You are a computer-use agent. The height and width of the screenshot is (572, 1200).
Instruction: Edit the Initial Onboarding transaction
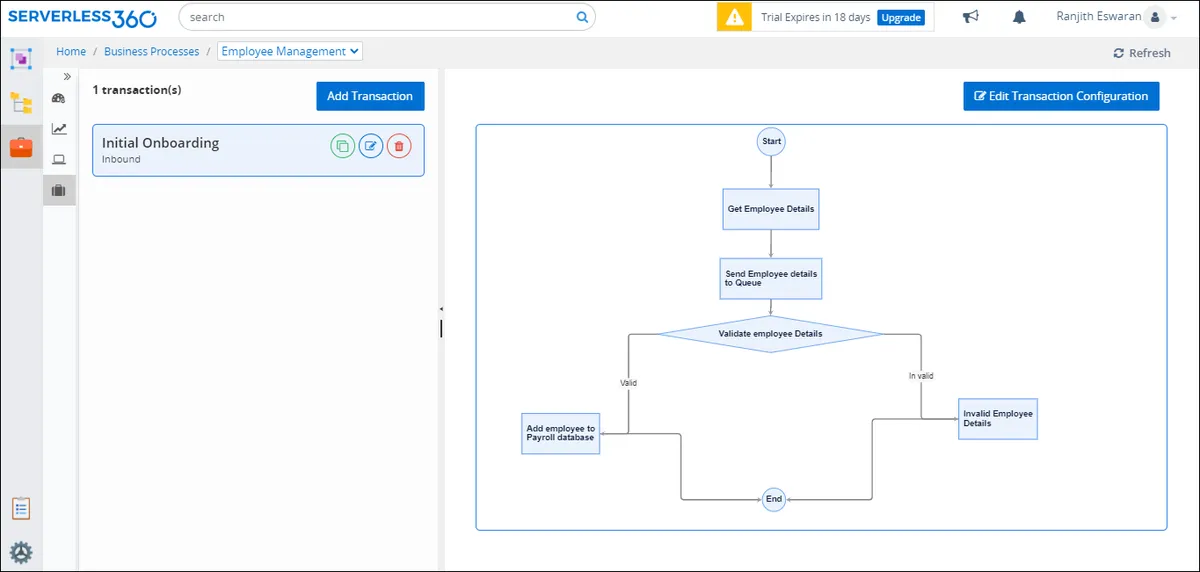(371, 147)
